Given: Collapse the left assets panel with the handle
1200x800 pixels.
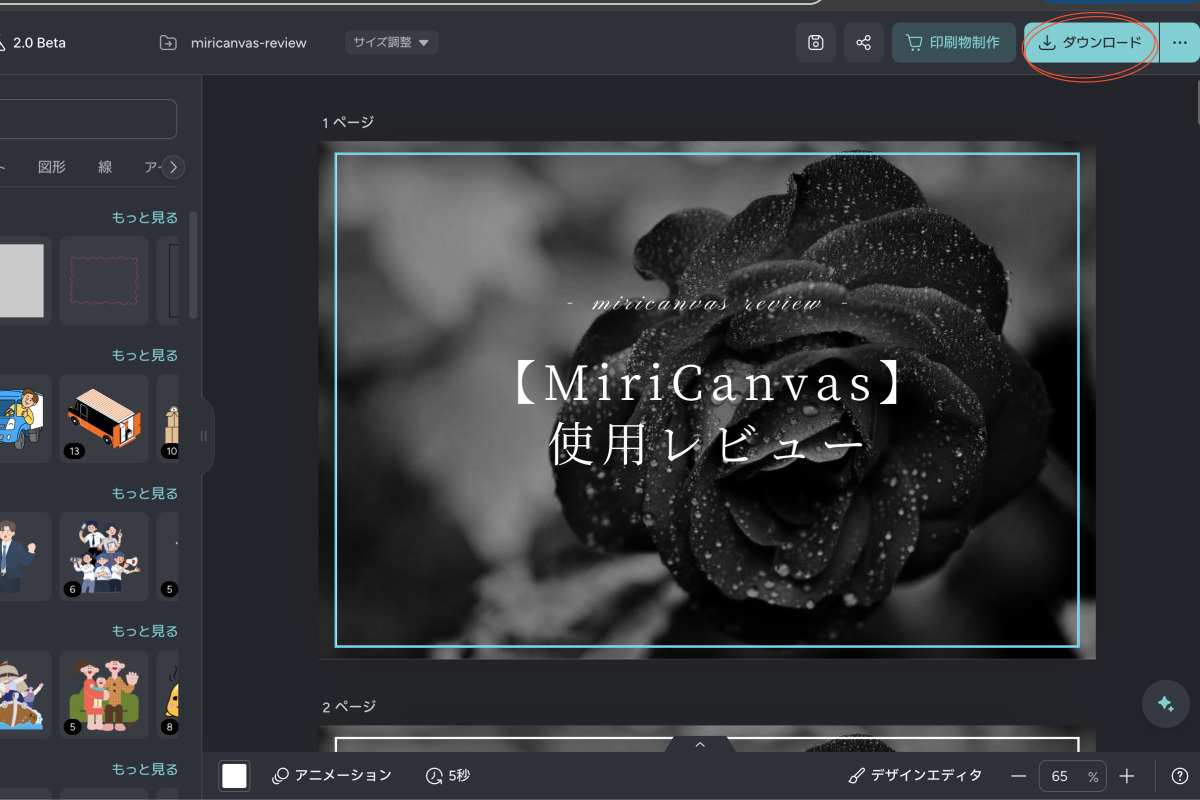Looking at the screenshot, I should pos(204,435).
